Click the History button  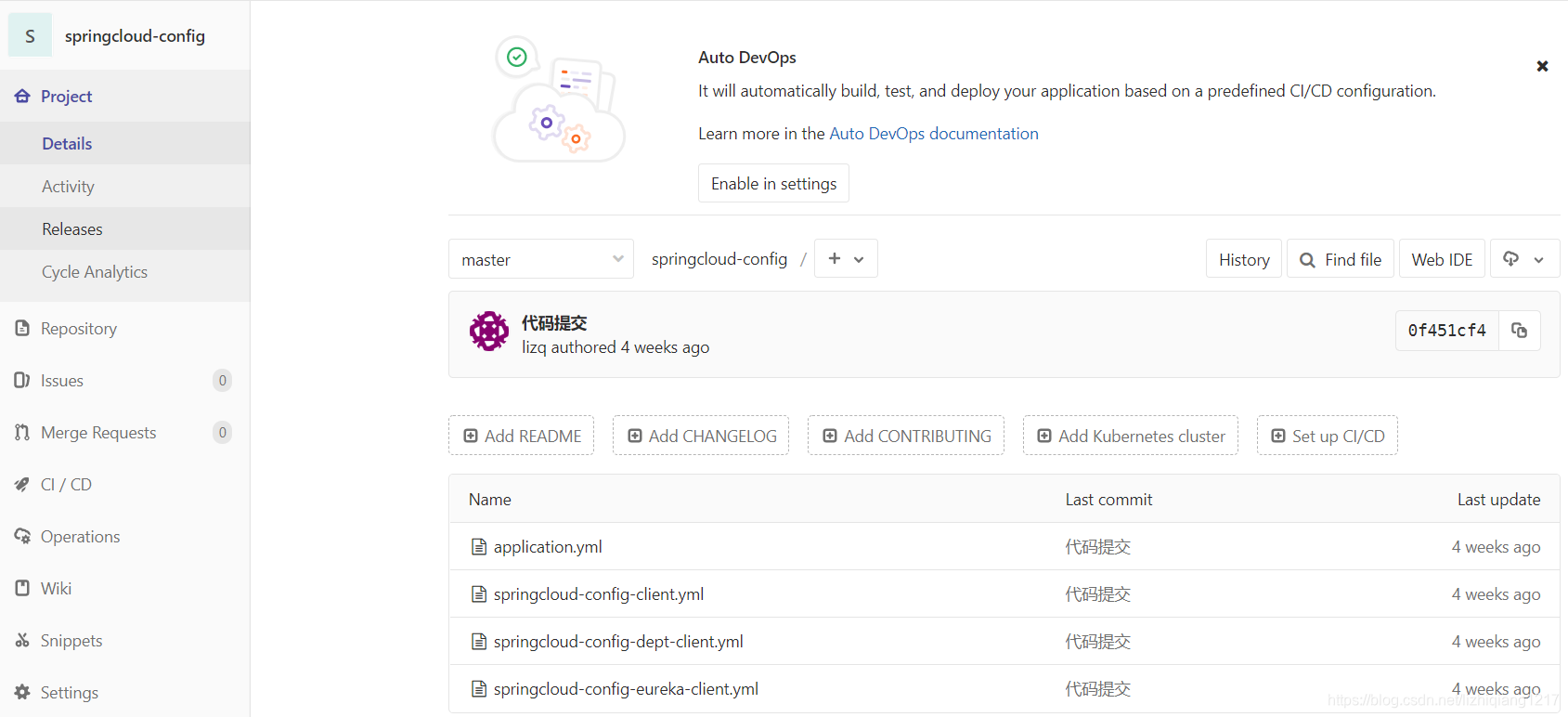(1244, 259)
